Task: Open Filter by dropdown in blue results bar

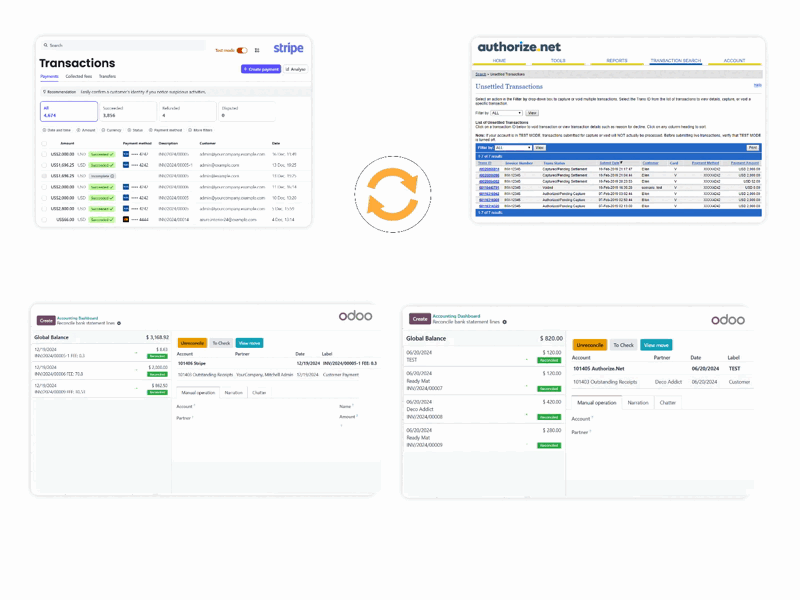Action: [513, 147]
